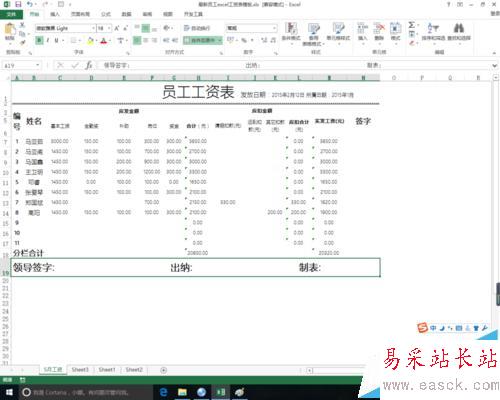Toggle Top Align
This screenshot has width=500, height=400.
tap(137, 28)
